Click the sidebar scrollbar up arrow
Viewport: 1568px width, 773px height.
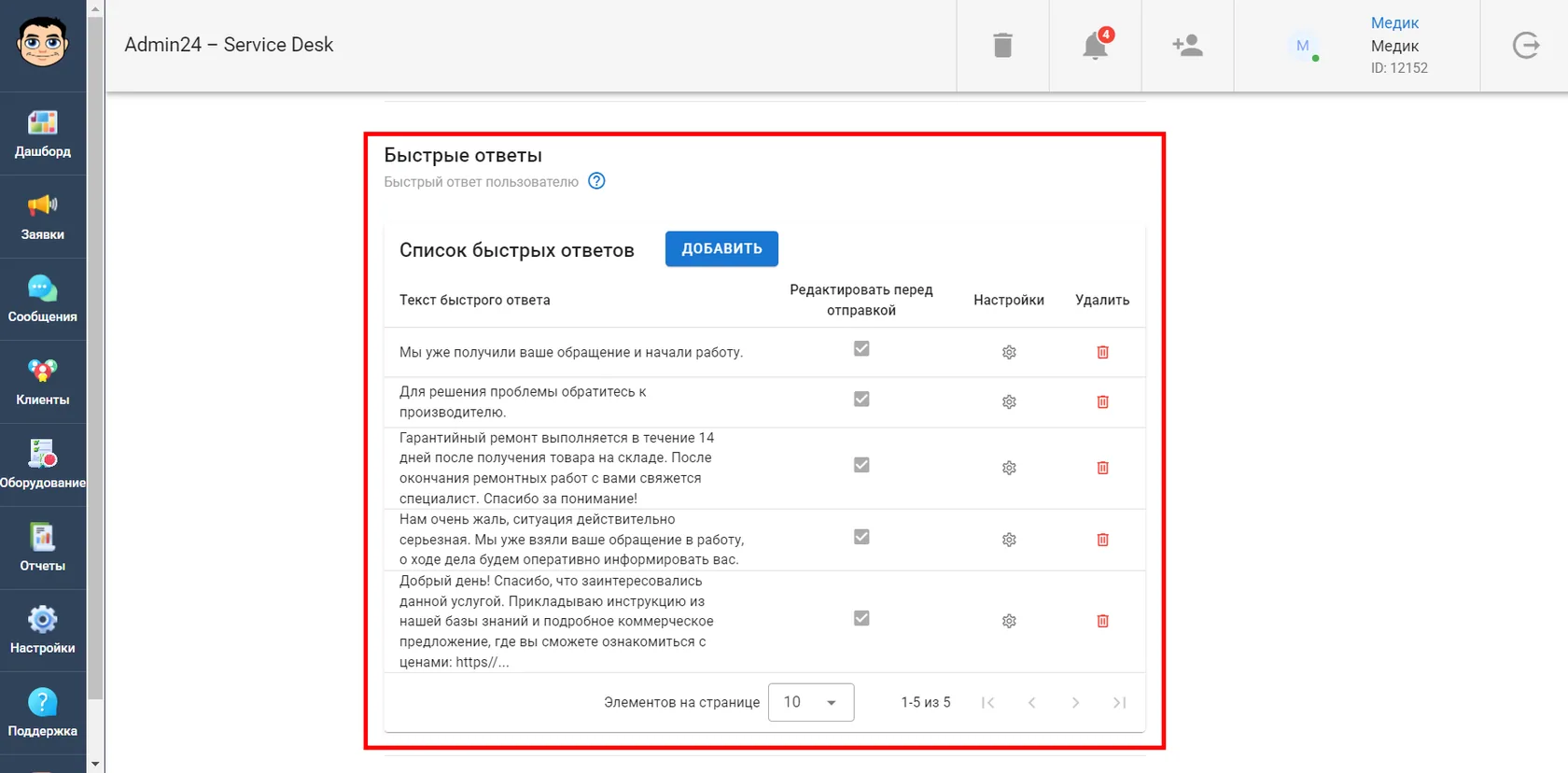click(x=95, y=8)
